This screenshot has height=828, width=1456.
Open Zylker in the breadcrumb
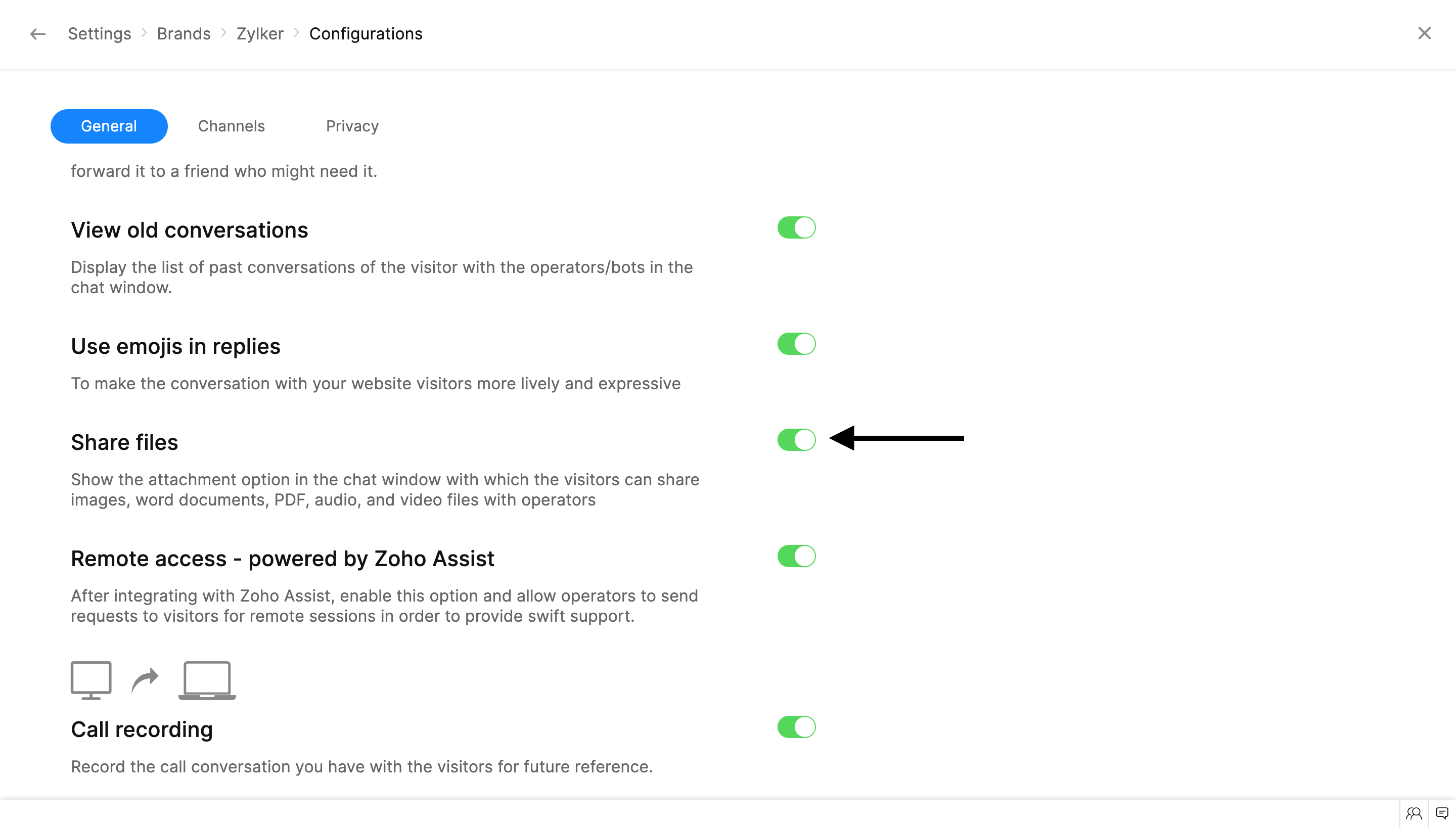click(260, 34)
